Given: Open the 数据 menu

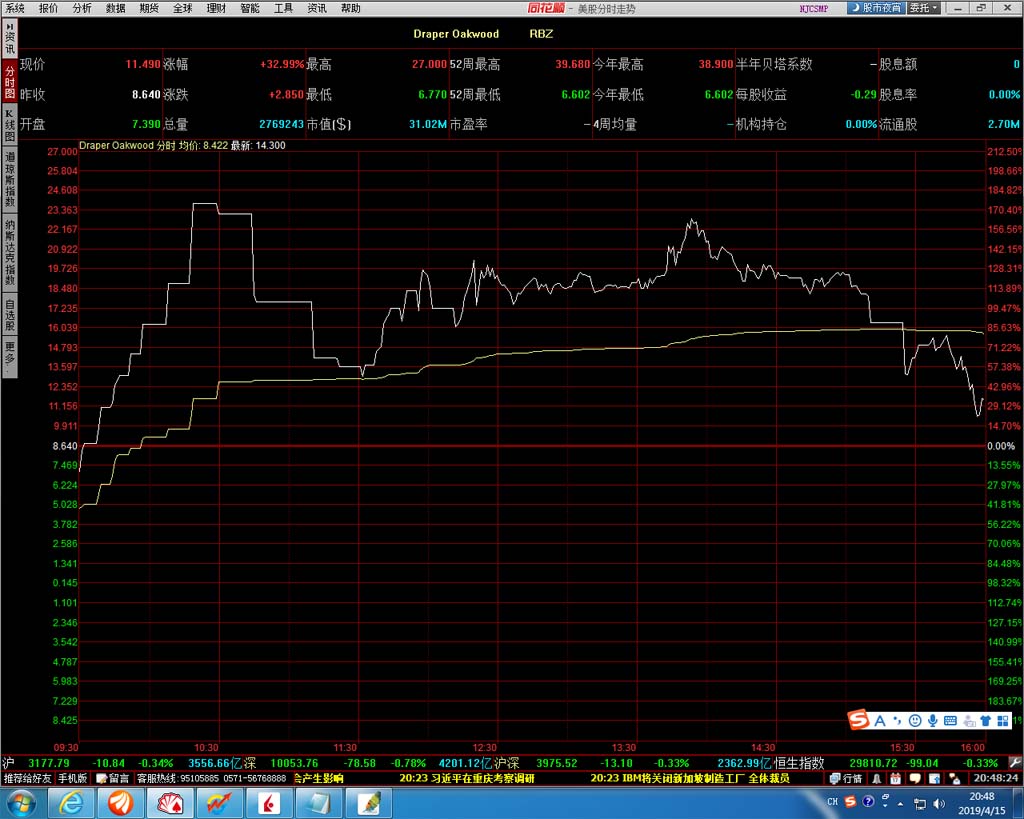Looking at the screenshot, I should click(116, 8).
